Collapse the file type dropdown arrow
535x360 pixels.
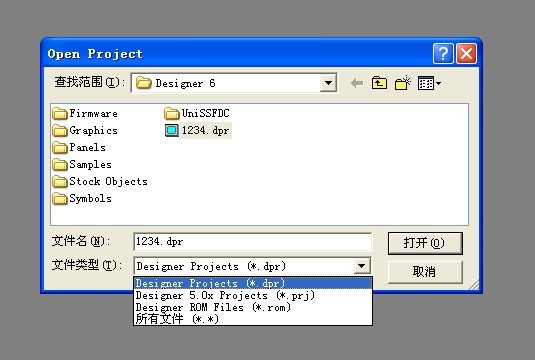[362, 266]
